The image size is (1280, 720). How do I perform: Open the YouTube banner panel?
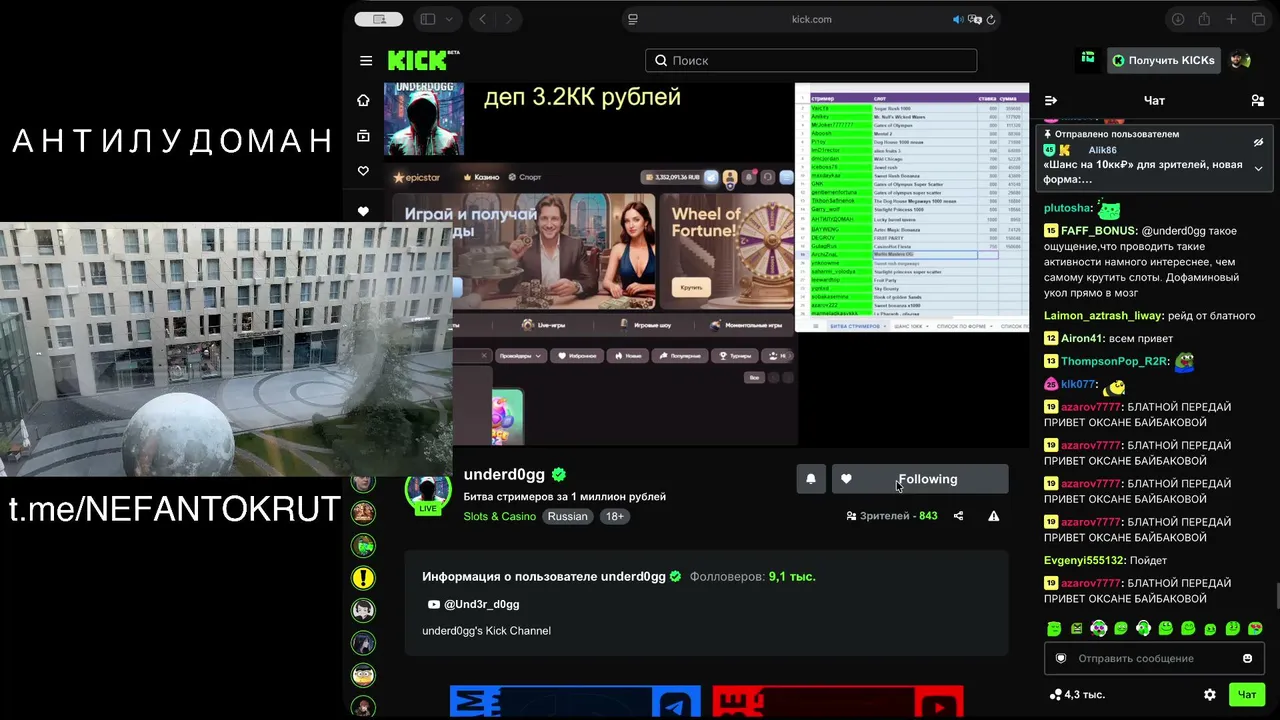click(838, 702)
